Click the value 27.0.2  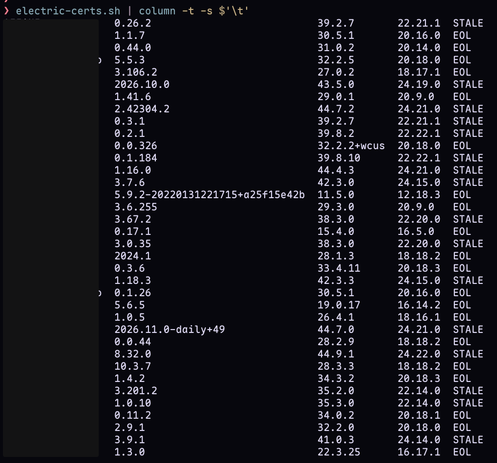[x=336, y=72]
